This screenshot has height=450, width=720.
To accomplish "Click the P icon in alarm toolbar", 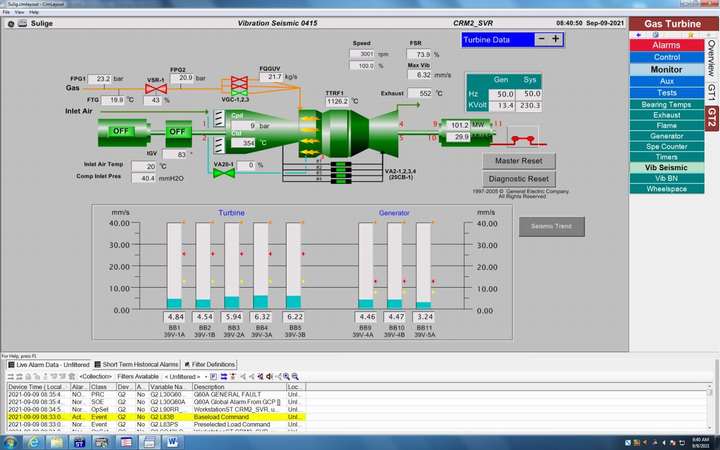I will pos(214,377).
